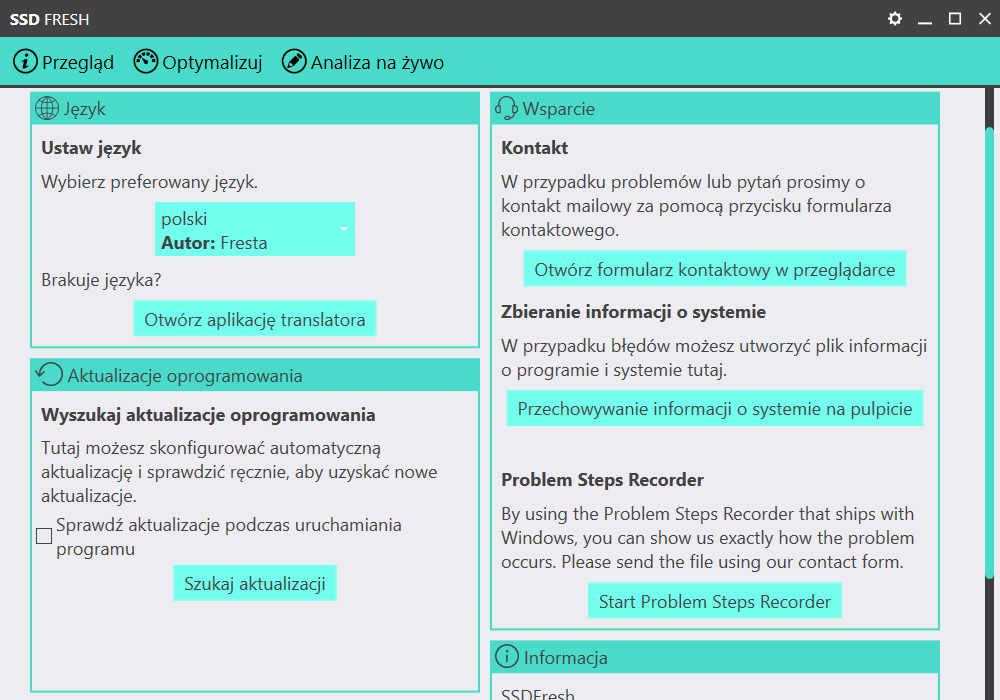Open Otwórz formularz kontaktowy w przeglądarce
Image resolution: width=1000 pixels, height=700 pixels.
tap(715, 269)
